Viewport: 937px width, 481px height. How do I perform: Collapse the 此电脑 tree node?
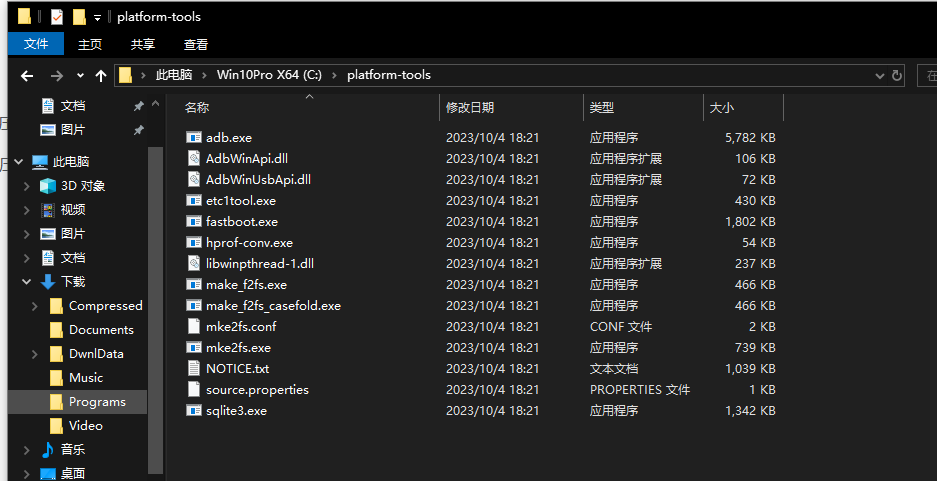[19, 162]
